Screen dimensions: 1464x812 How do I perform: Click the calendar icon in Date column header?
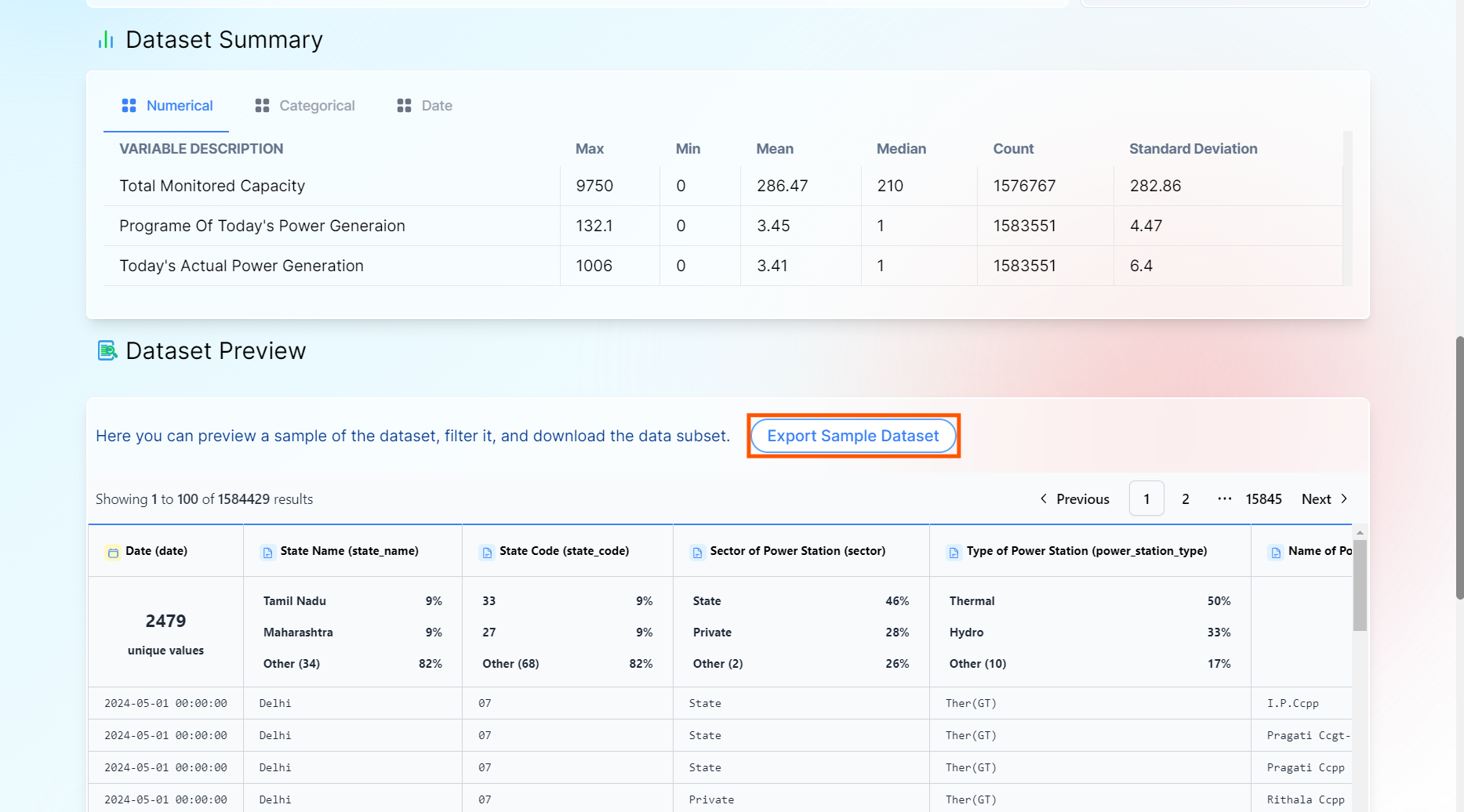113,553
